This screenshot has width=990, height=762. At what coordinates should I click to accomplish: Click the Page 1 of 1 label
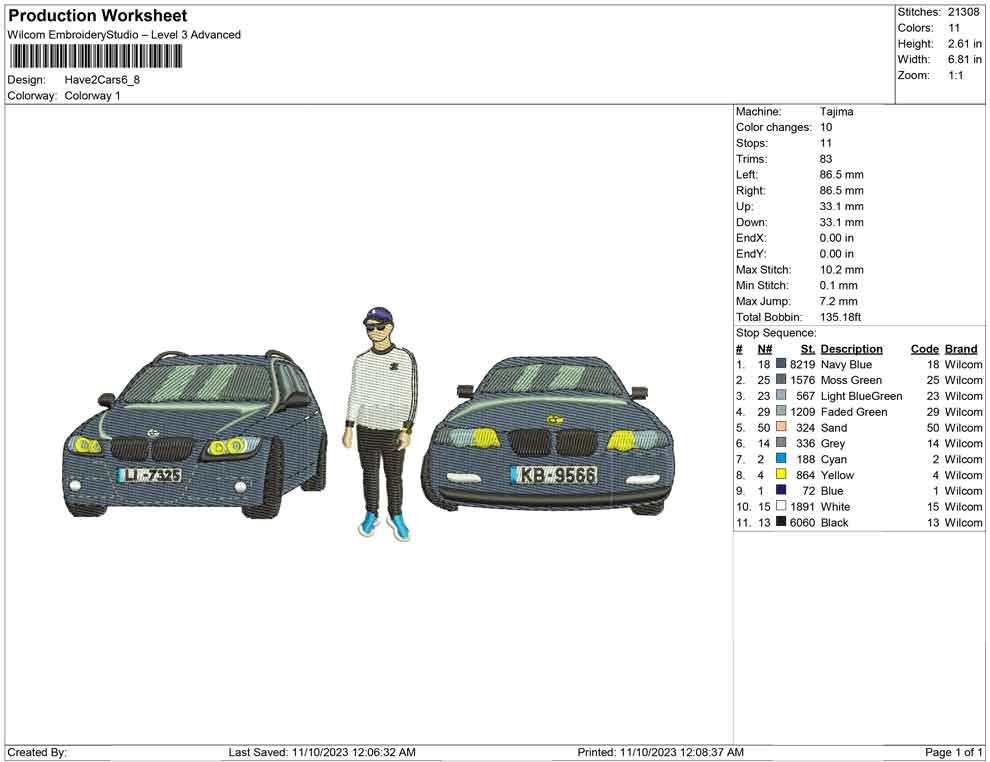click(x=952, y=751)
